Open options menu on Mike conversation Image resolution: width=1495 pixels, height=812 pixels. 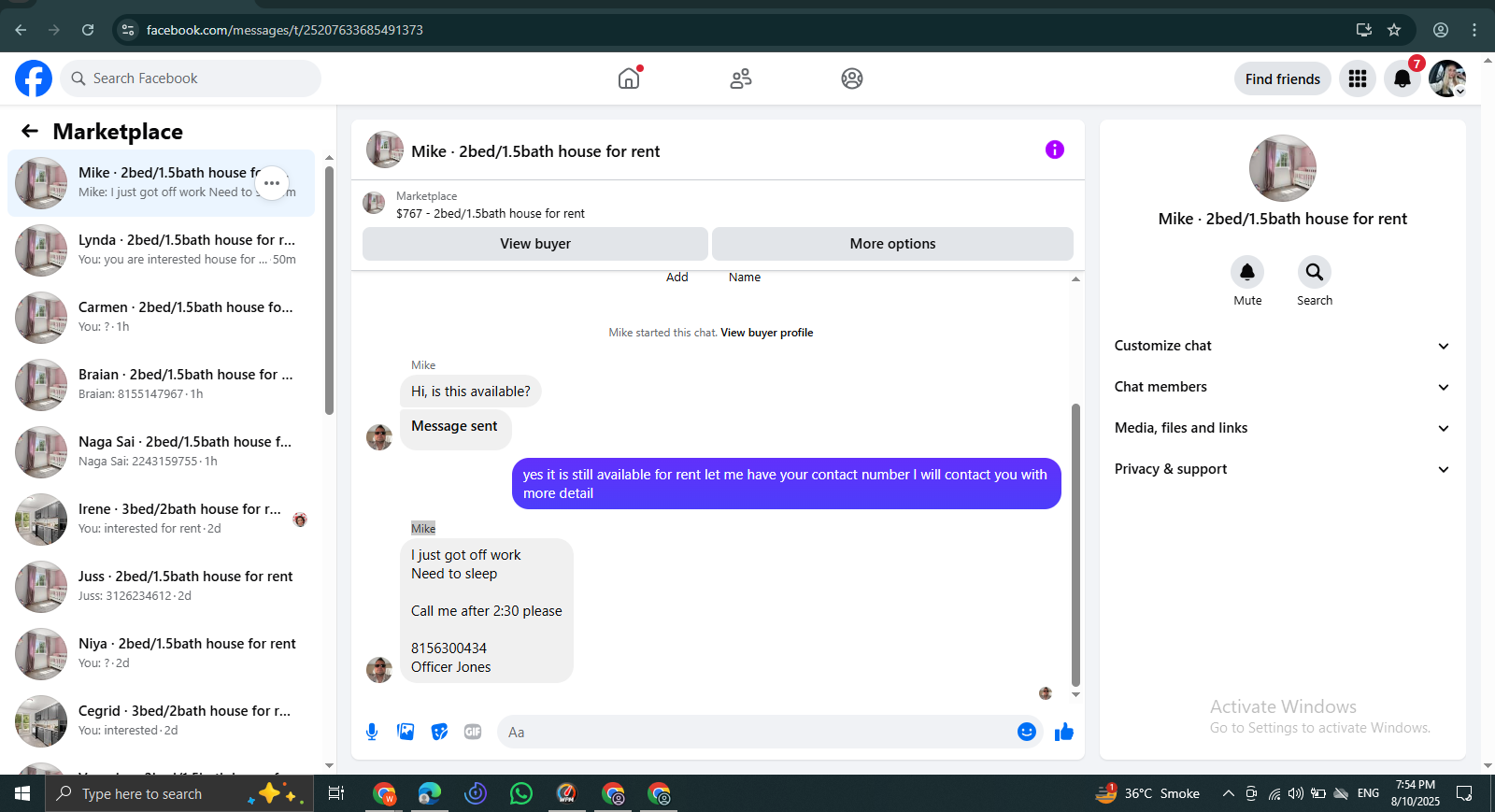pyautogui.click(x=272, y=183)
